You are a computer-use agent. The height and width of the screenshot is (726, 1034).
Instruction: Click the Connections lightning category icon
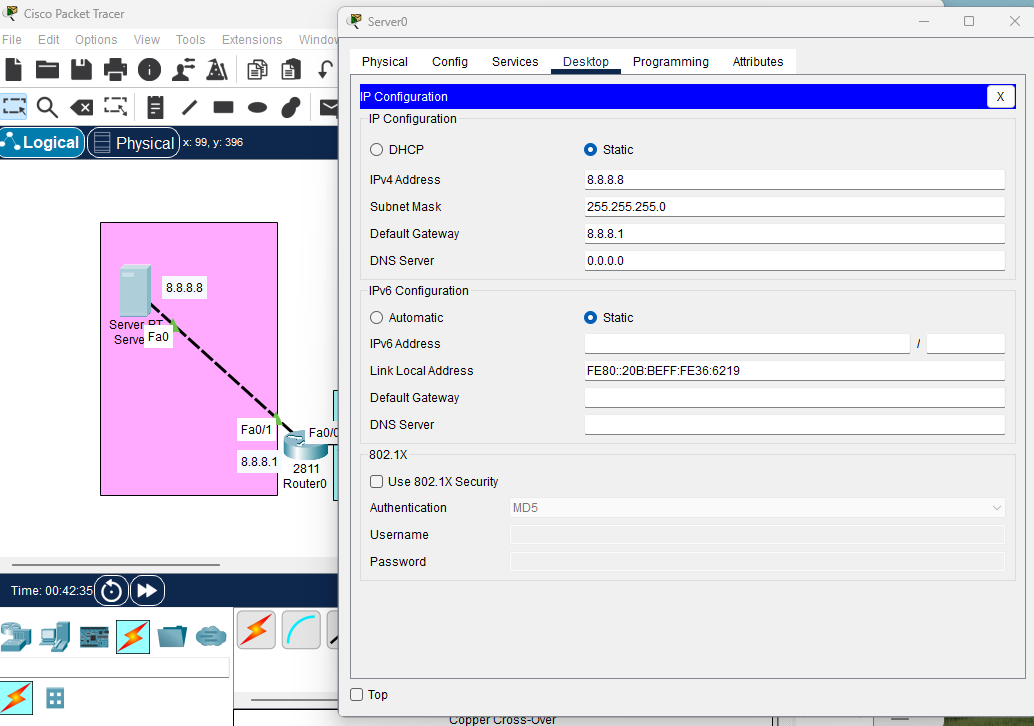point(133,637)
